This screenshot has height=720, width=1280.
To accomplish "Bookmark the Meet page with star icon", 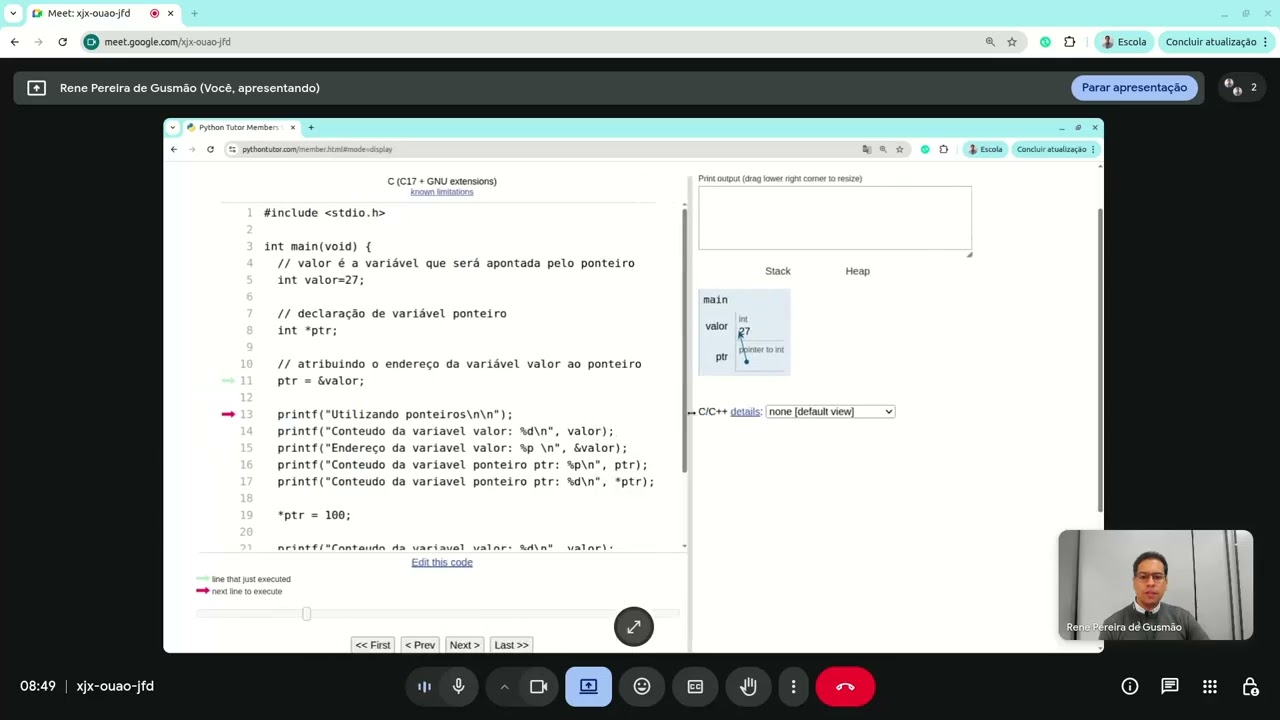I will click(x=1012, y=42).
